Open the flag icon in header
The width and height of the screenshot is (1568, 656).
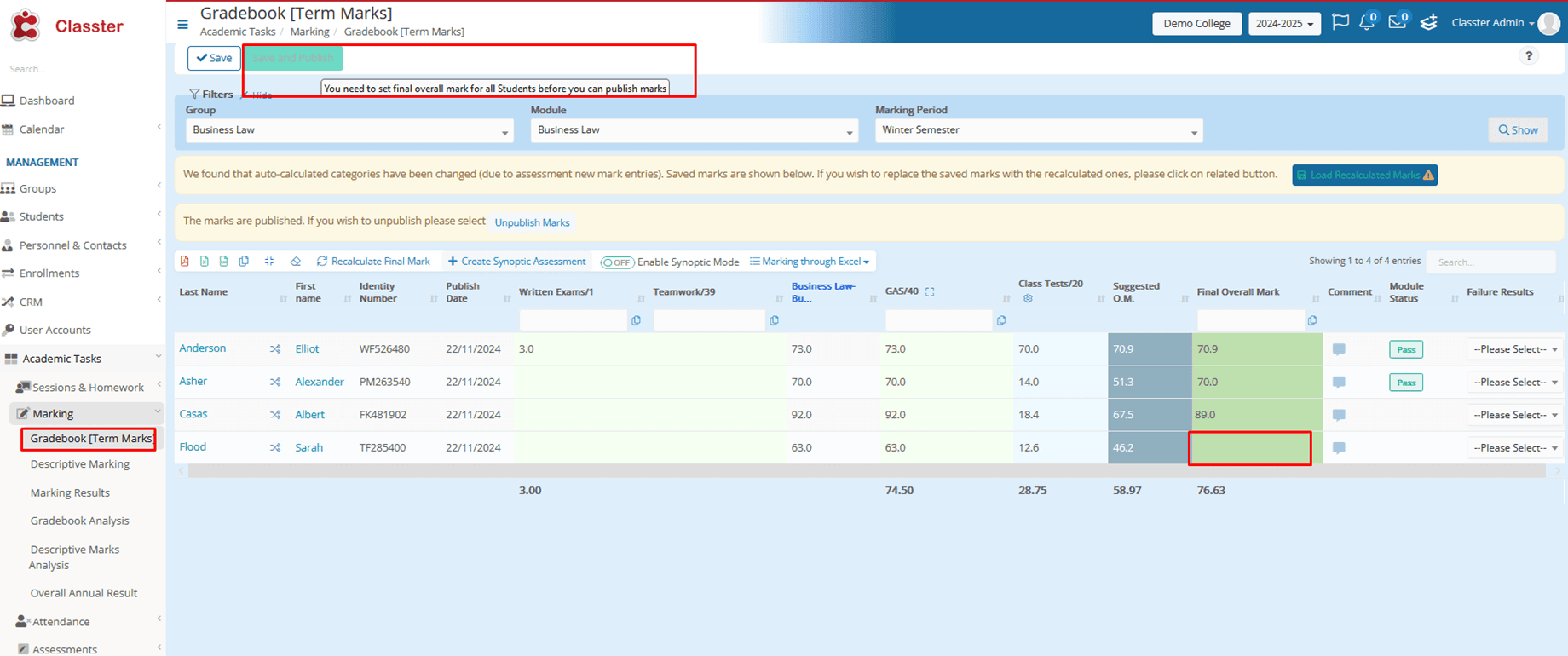1340,22
